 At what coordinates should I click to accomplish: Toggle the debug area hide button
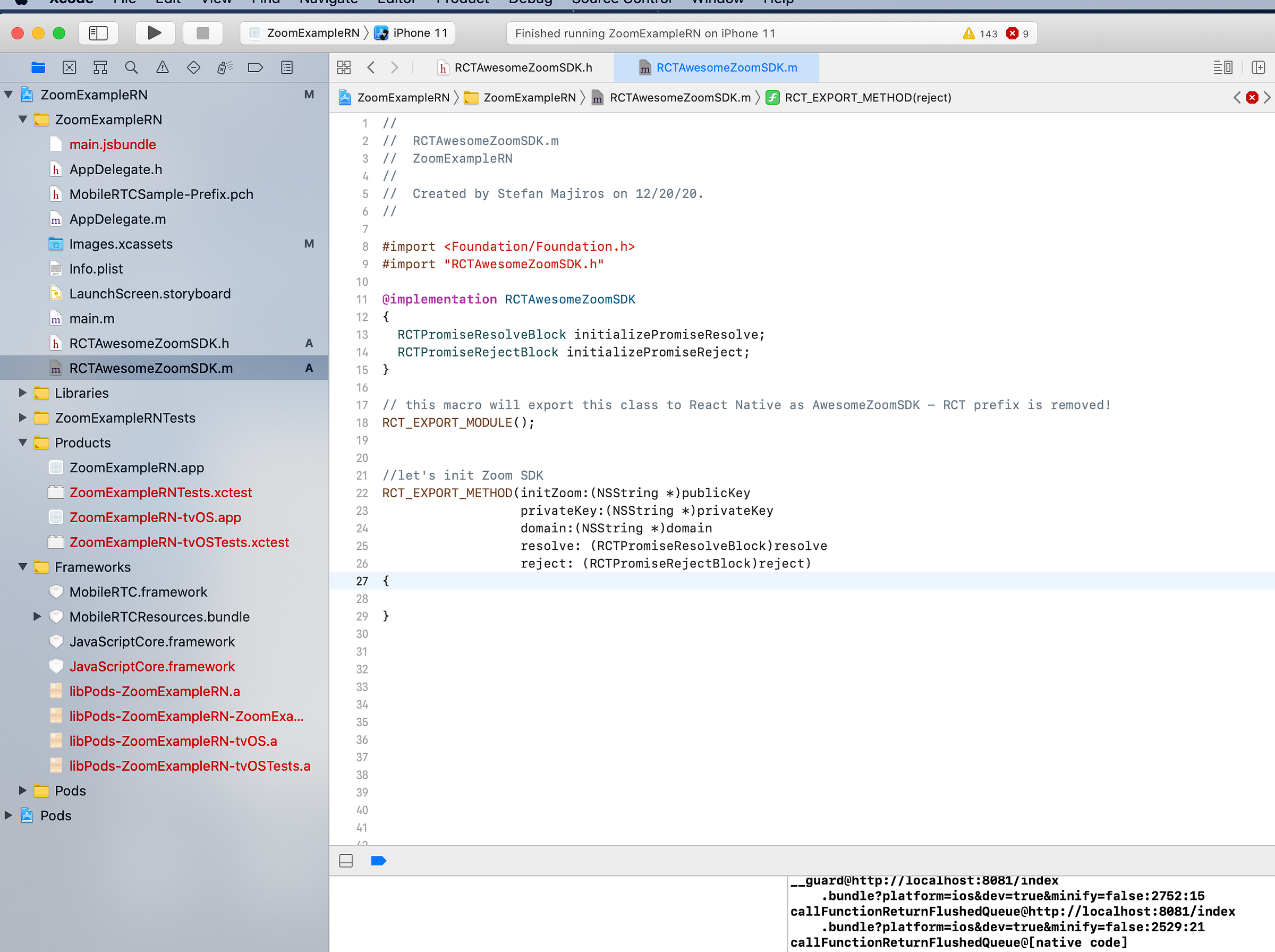(x=346, y=861)
